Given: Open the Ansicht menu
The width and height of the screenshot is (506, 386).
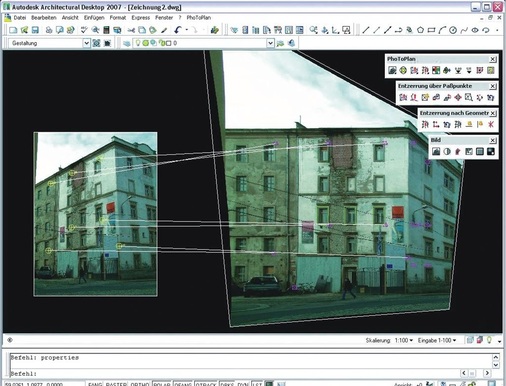Looking at the screenshot, I should [70, 18].
